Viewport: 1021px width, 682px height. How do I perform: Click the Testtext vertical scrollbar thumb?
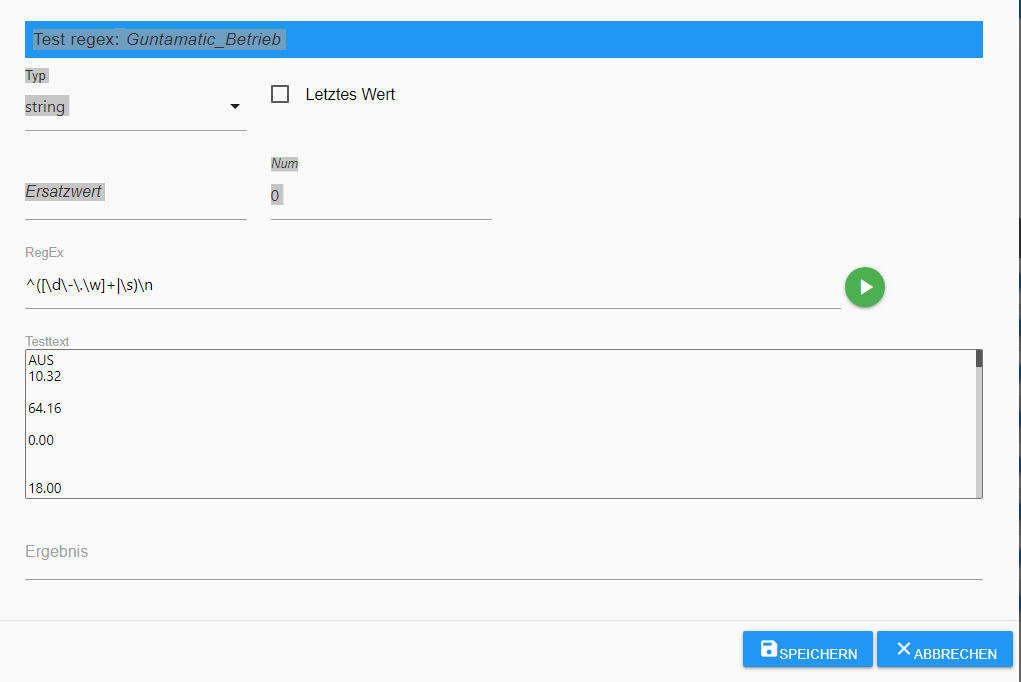point(979,359)
